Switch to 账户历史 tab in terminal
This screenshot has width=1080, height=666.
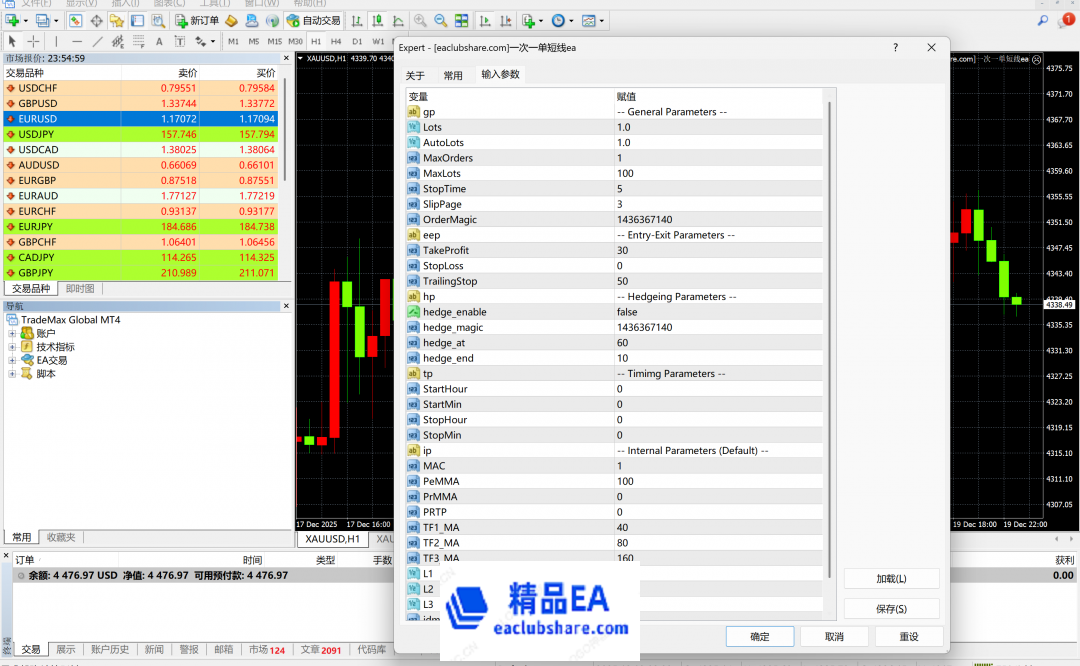110,649
